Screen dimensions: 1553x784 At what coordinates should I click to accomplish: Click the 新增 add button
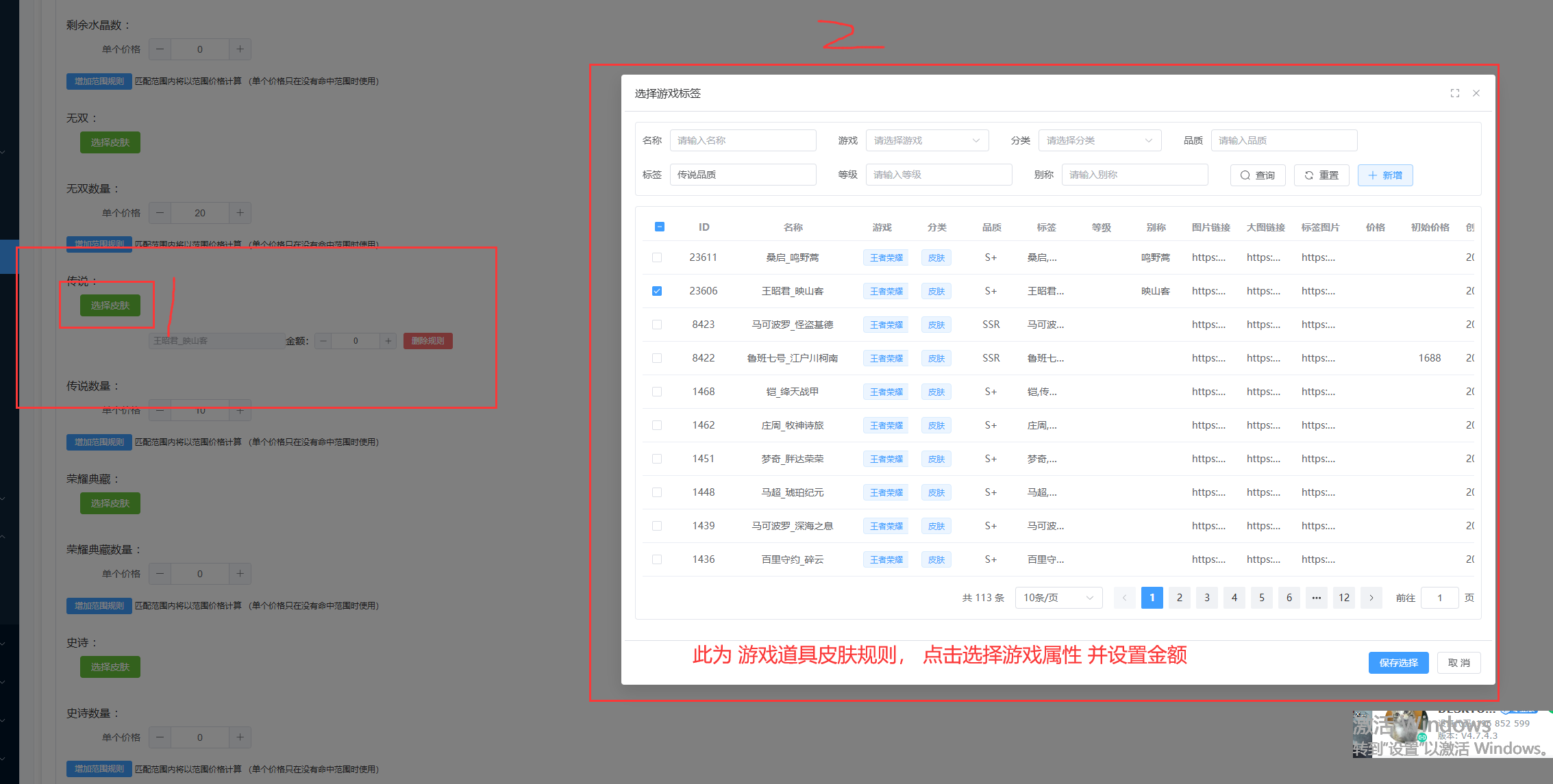[1385, 175]
